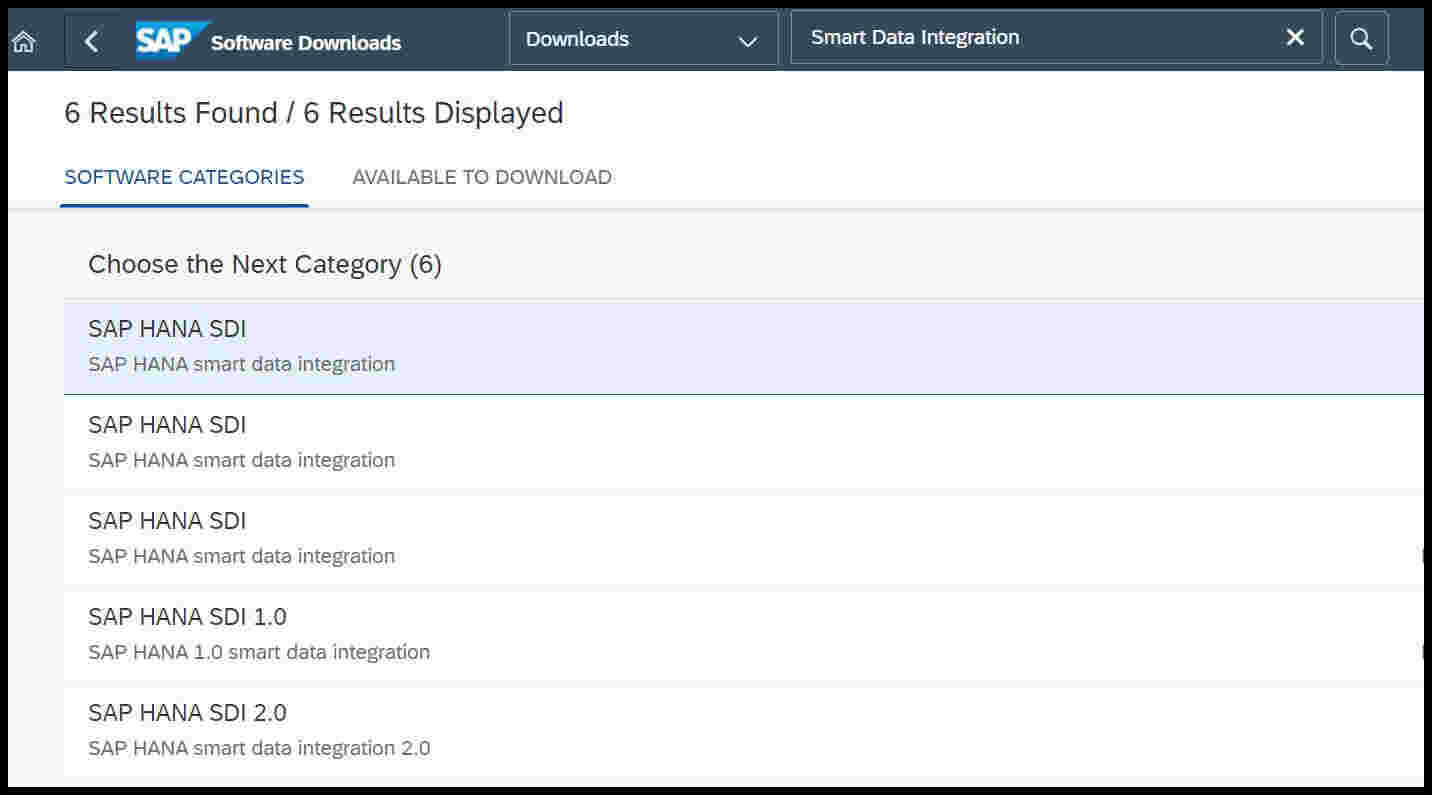Click SAP HANA 1.0 smart data integration description
This screenshot has height=795, width=1432.
click(259, 651)
